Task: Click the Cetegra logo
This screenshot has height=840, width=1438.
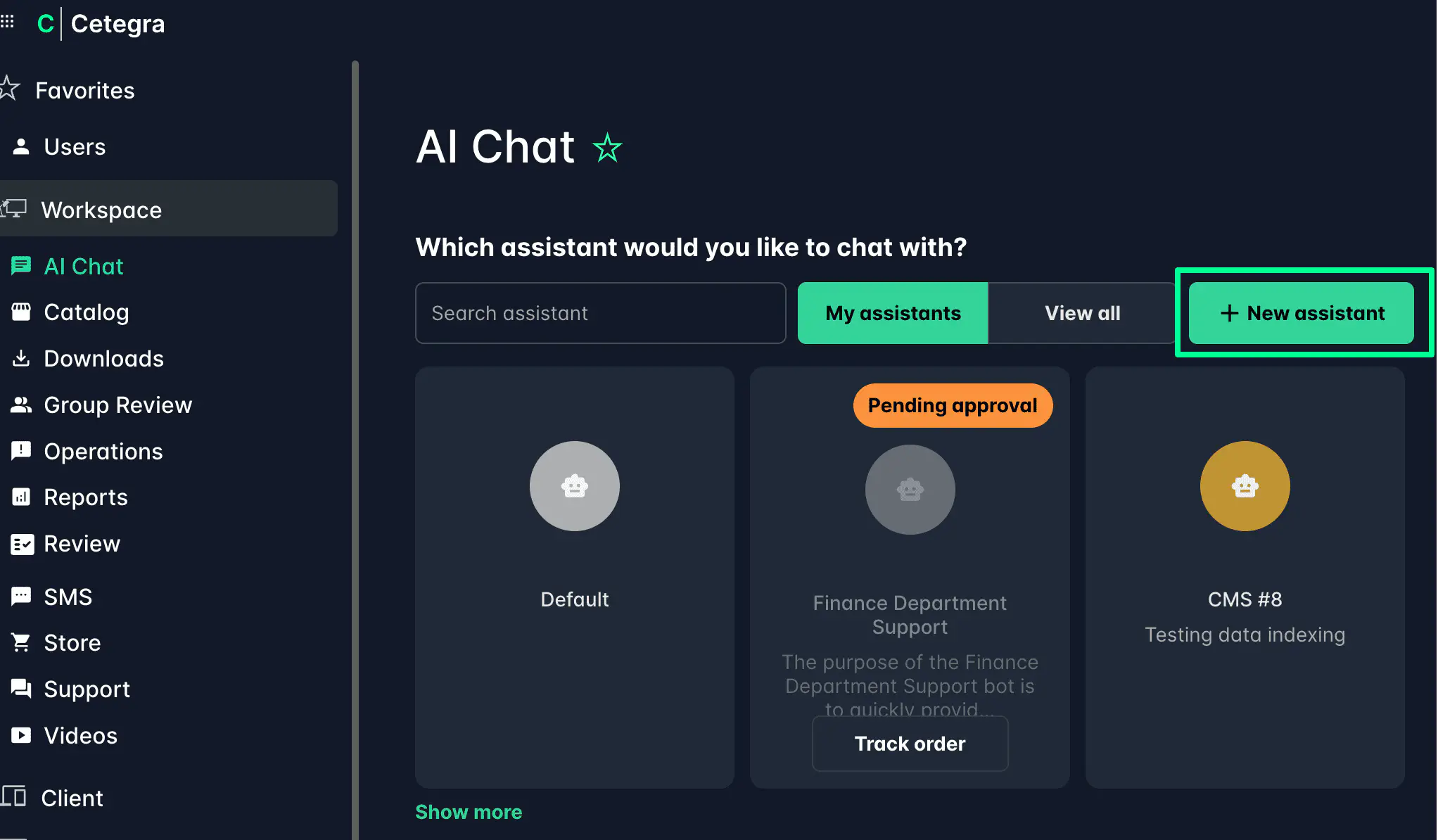Action: [x=101, y=24]
